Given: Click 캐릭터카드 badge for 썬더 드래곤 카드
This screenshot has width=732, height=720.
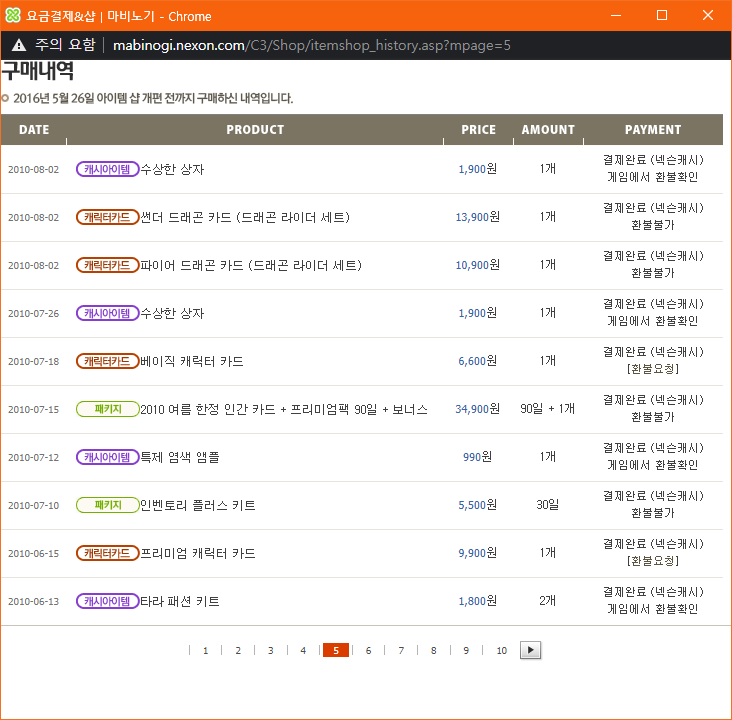Looking at the screenshot, I should click(107, 217).
